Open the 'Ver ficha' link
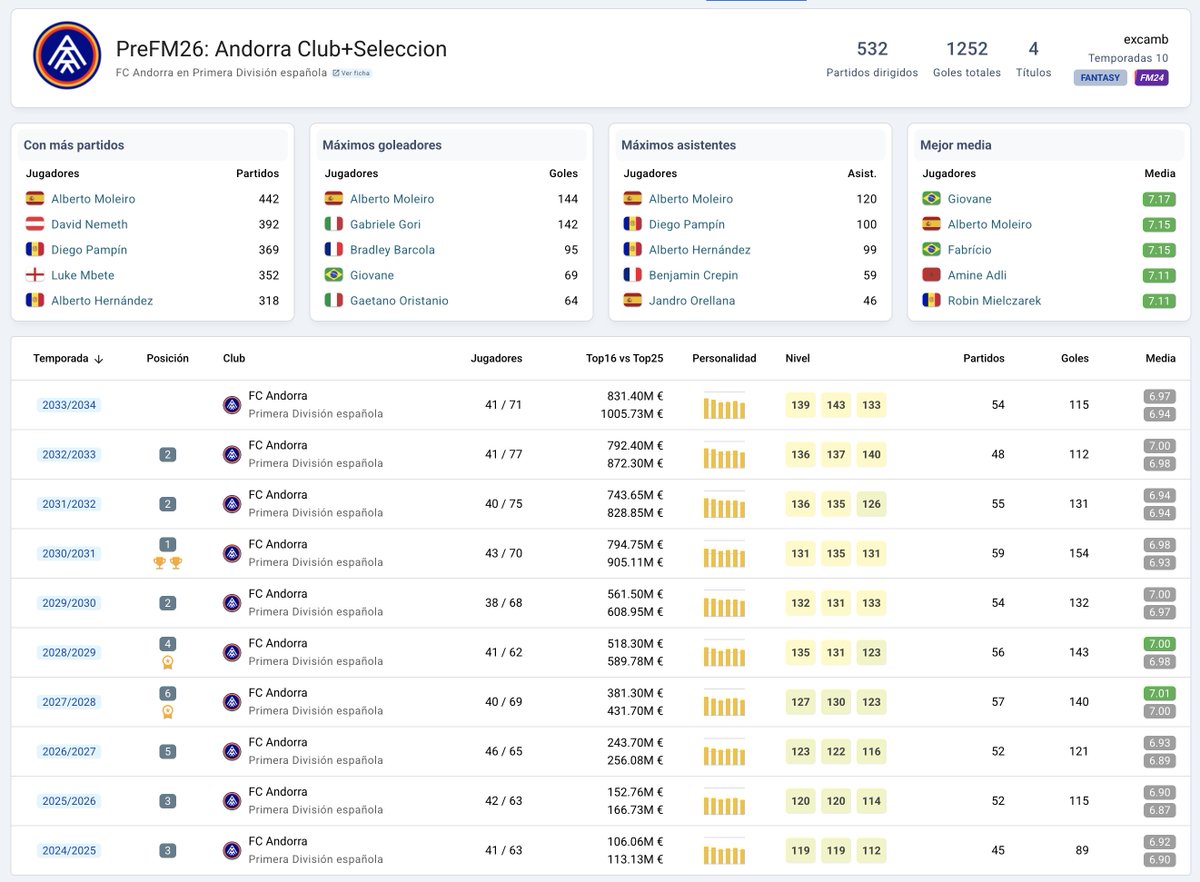Viewport: 1200px width, 882px height. click(352, 73)
